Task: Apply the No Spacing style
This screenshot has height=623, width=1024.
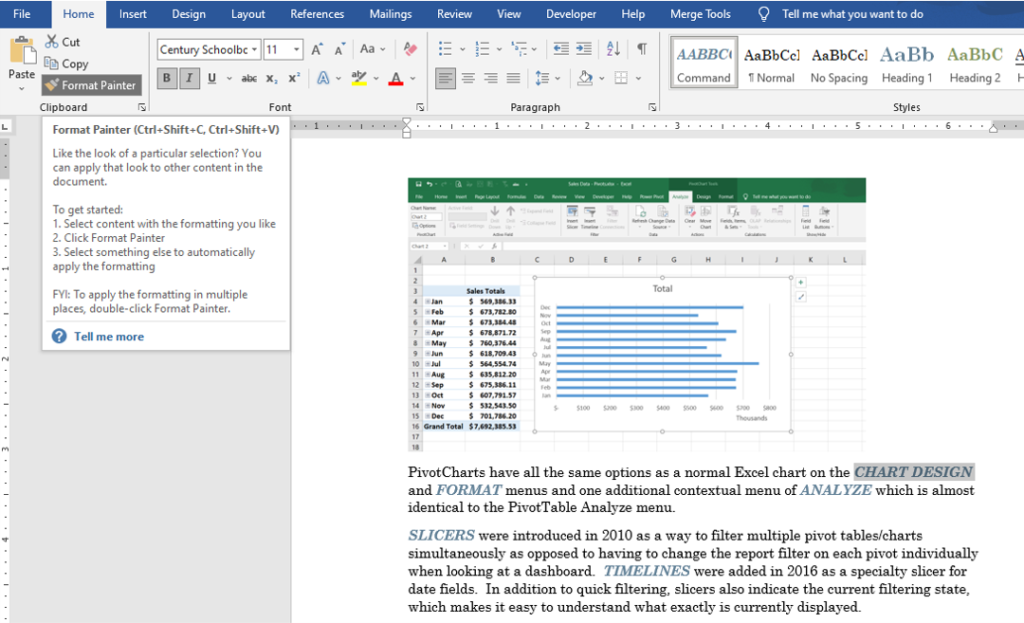Action: (x=839, y=63)
